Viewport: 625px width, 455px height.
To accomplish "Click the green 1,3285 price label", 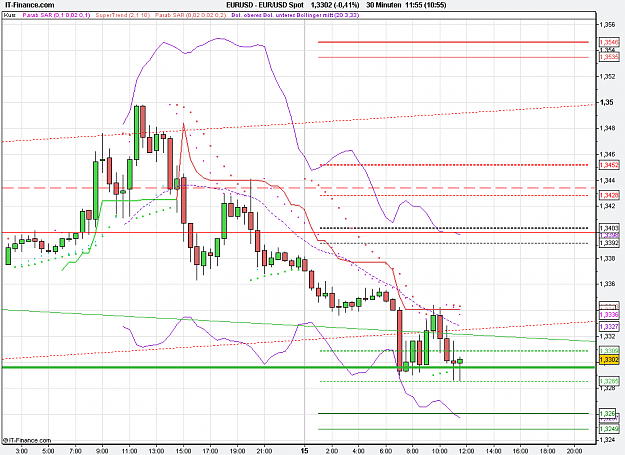I will click(x=609, y=381).
